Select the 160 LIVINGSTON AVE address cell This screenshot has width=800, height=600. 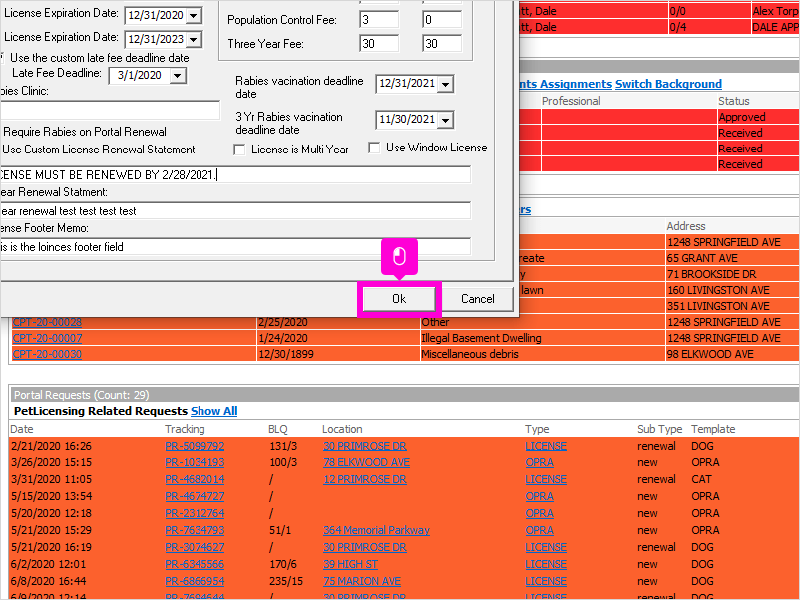732,290
